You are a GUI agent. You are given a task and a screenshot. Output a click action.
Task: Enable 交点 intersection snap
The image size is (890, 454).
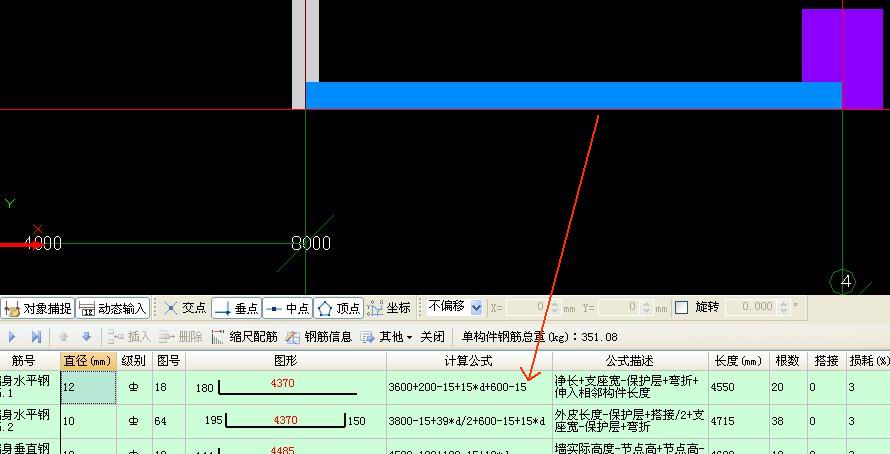pyautogui.click(x=185, y=308)
